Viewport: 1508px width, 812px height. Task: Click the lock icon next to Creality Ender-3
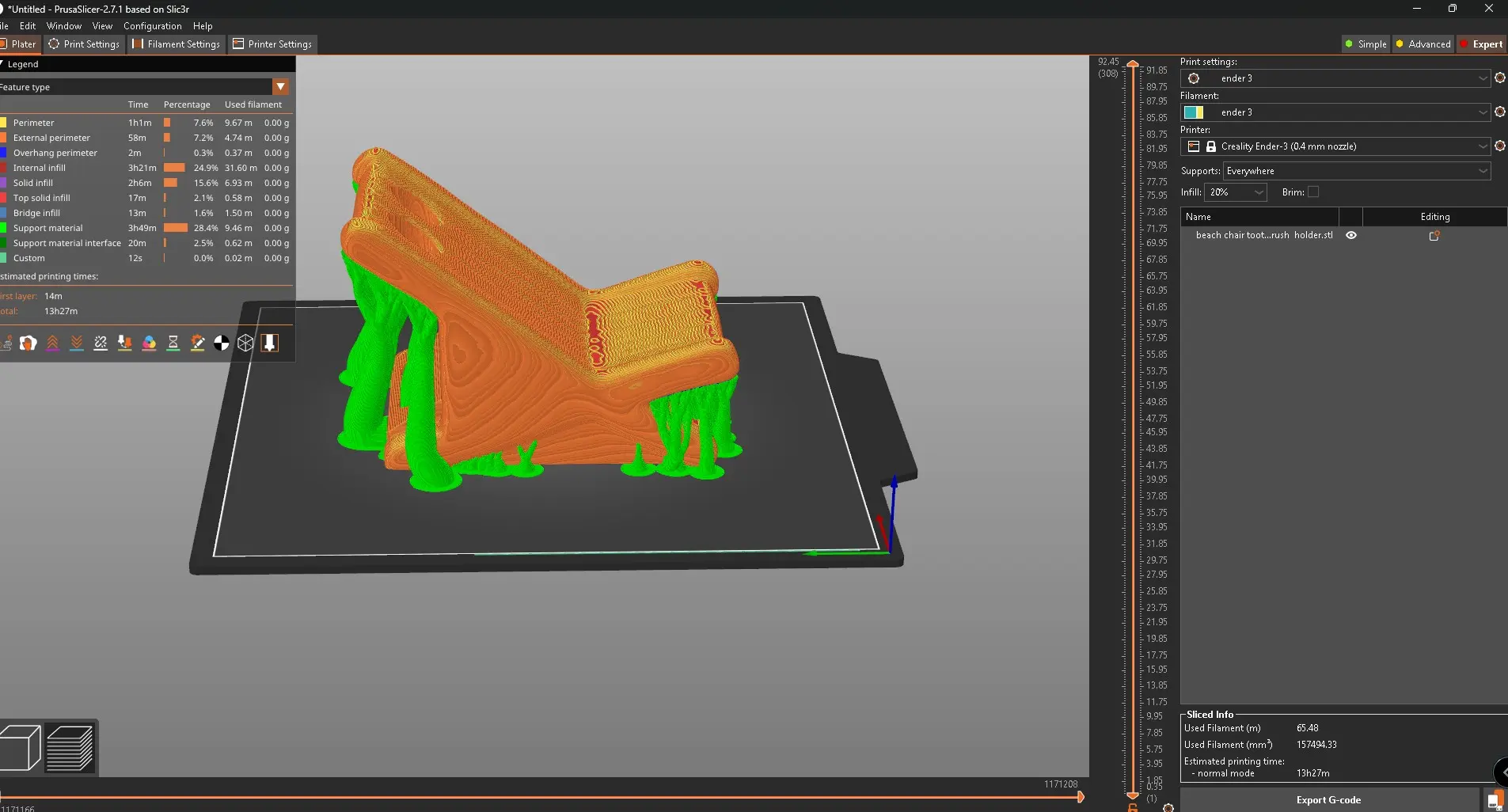click(1210, 146)
